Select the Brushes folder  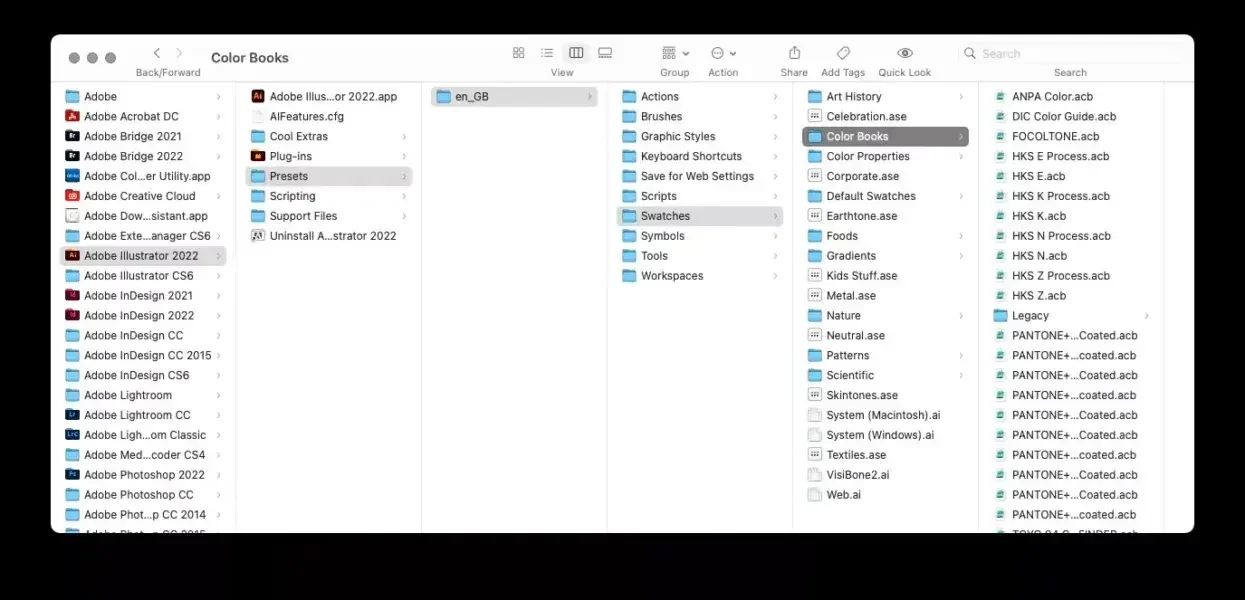point(661,116)
